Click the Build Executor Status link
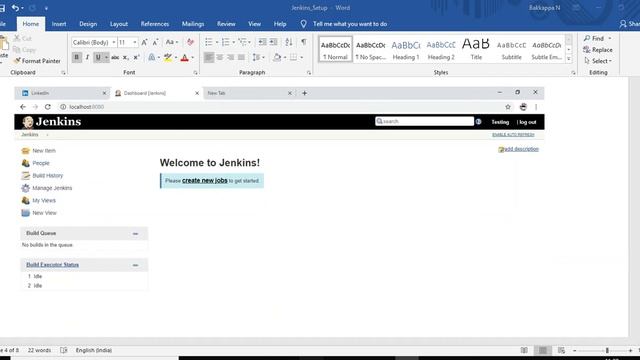This screenshot has height=360, width=640. coord(53,265)
